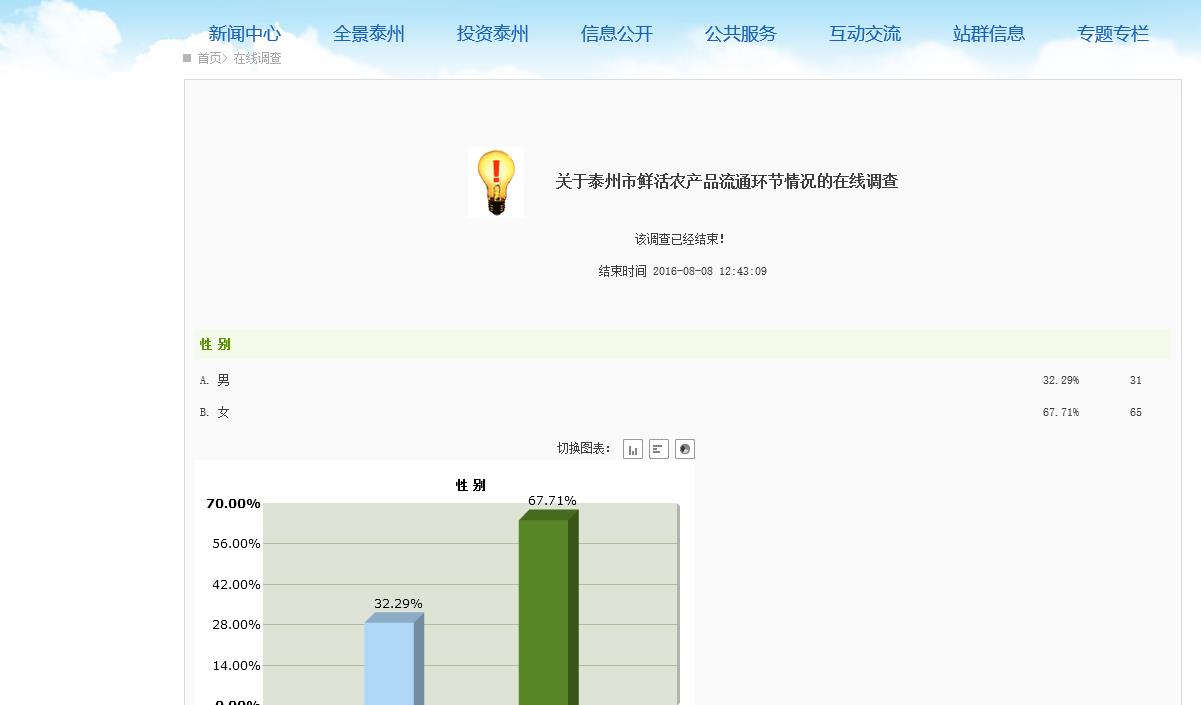Select the B. 女 option row
1201x705 pixels.
coord(683,412)
